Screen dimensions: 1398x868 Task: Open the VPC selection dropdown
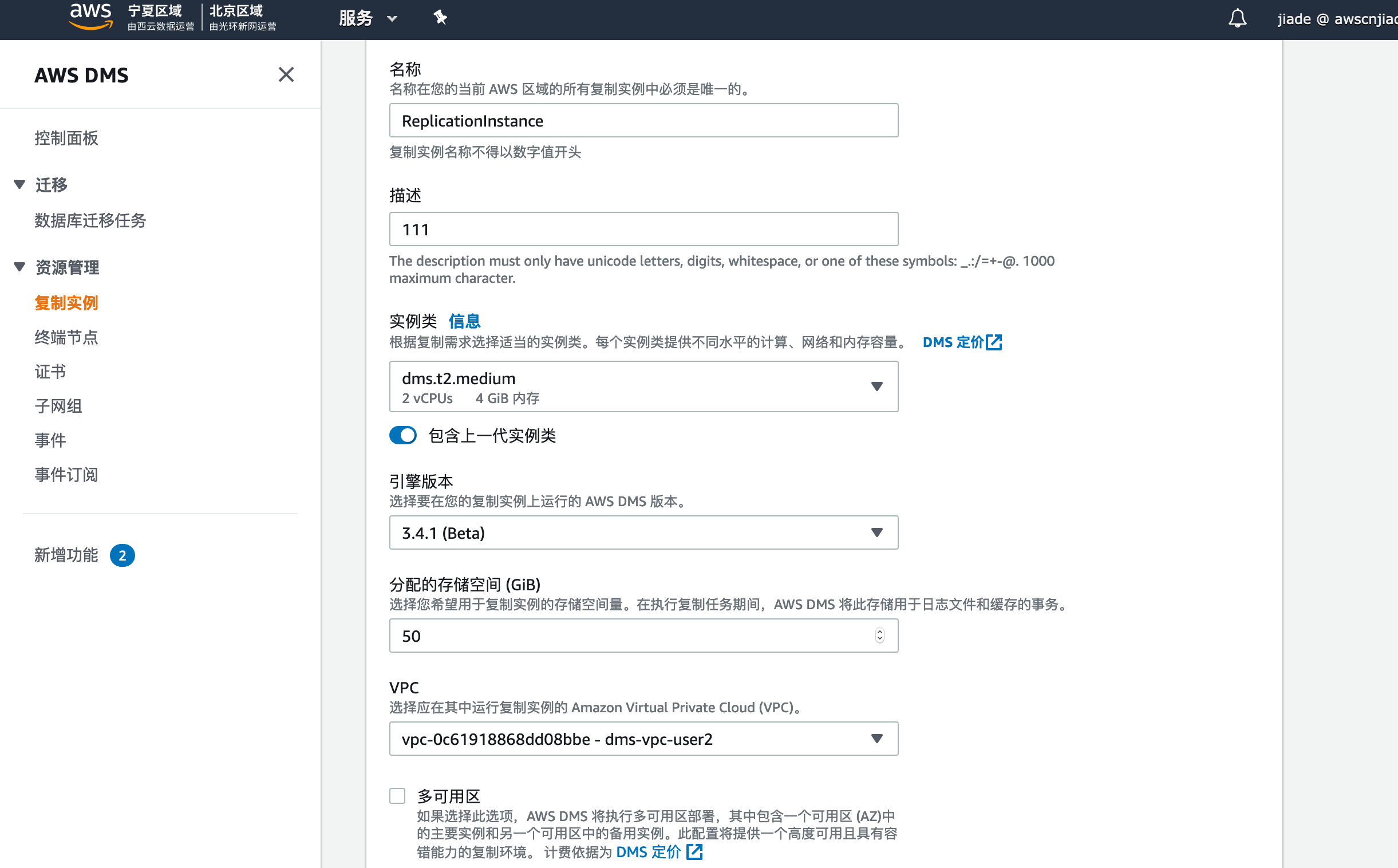[643, 739]
